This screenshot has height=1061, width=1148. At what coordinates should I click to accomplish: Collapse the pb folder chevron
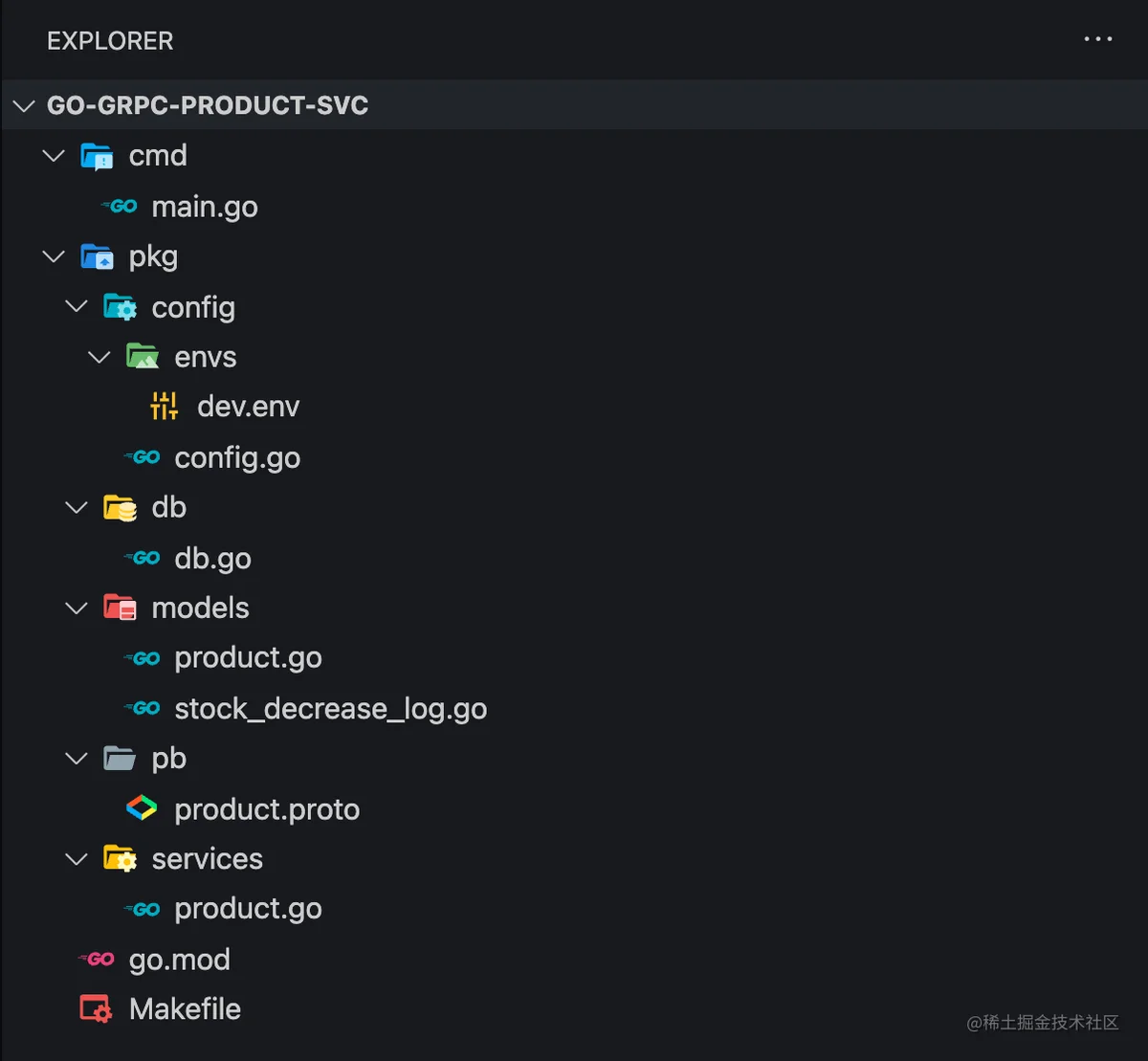coord(76,759)
